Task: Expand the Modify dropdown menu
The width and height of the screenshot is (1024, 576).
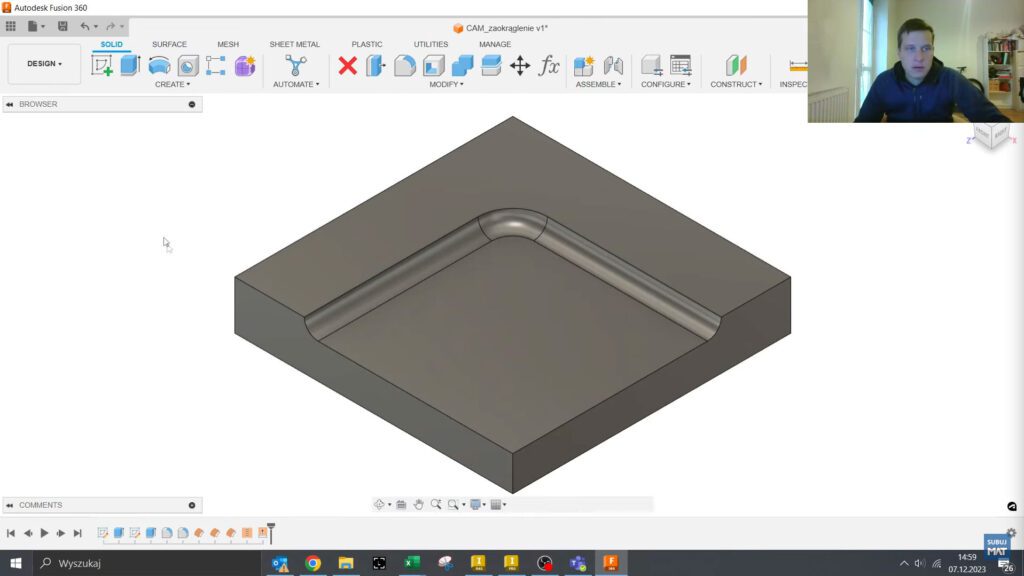Action: 446,85
